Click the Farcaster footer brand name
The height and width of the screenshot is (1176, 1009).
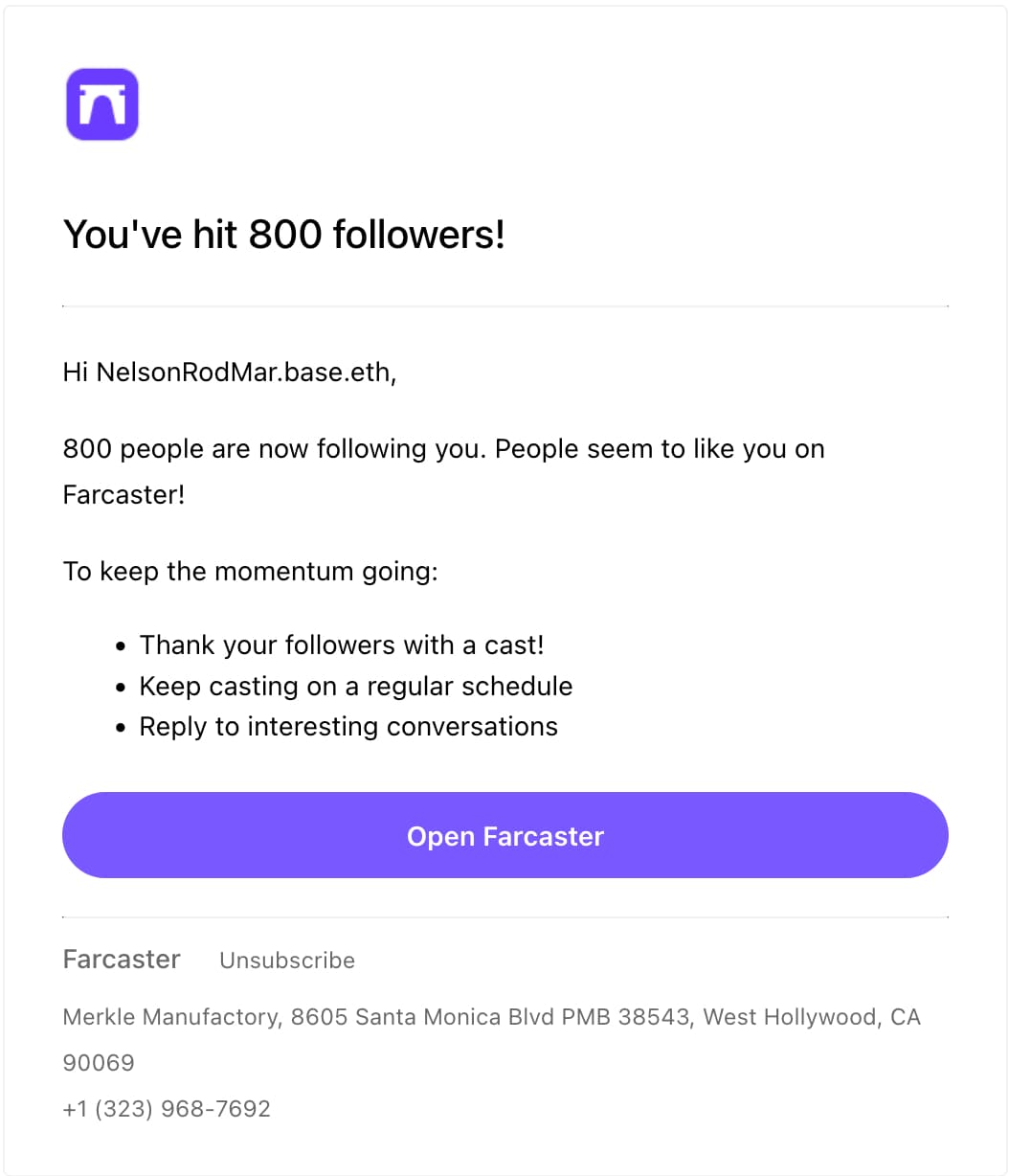[x=122, y=960]
